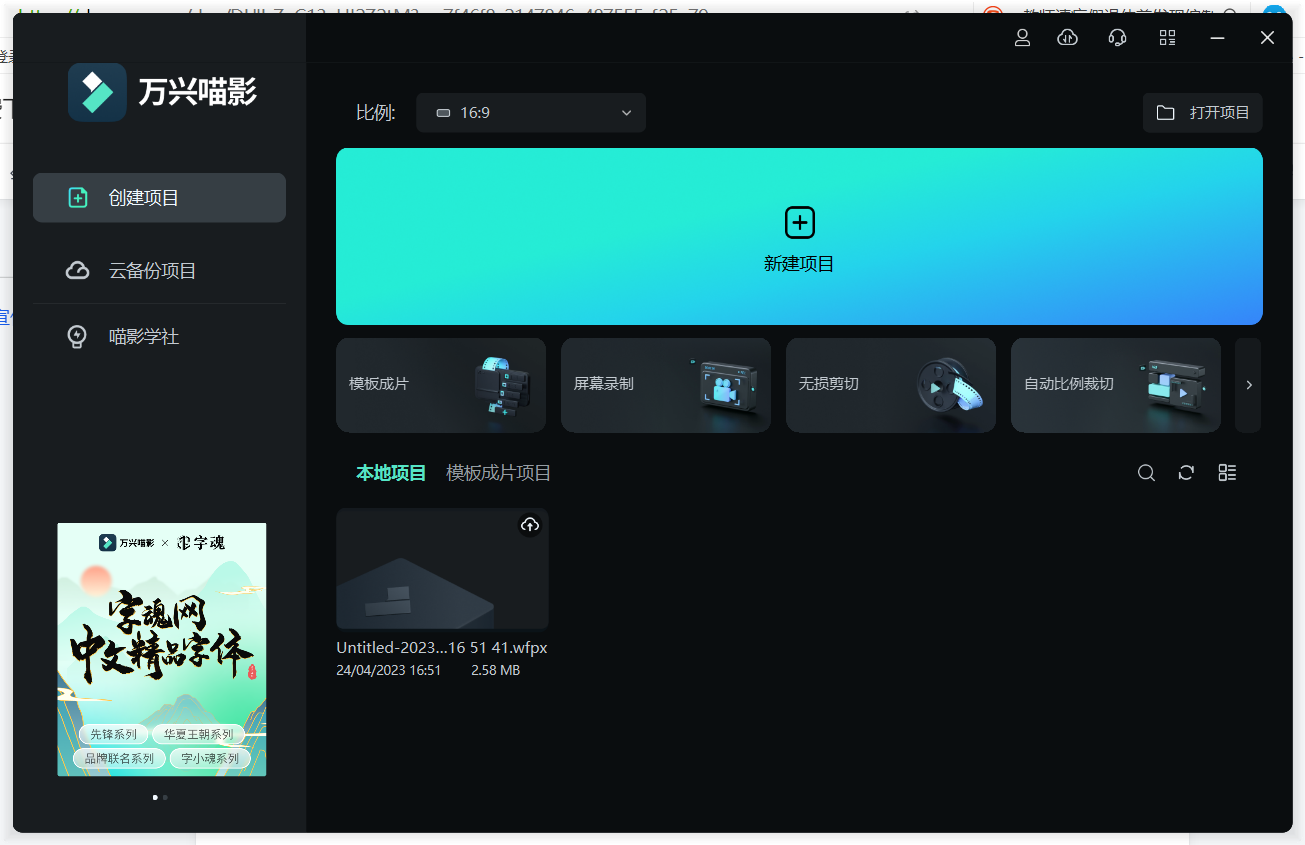The height and width of the screenshot is (845, 1305).
Task: Upload the Untitled project to cloud
Action: [x=530, y=525]
